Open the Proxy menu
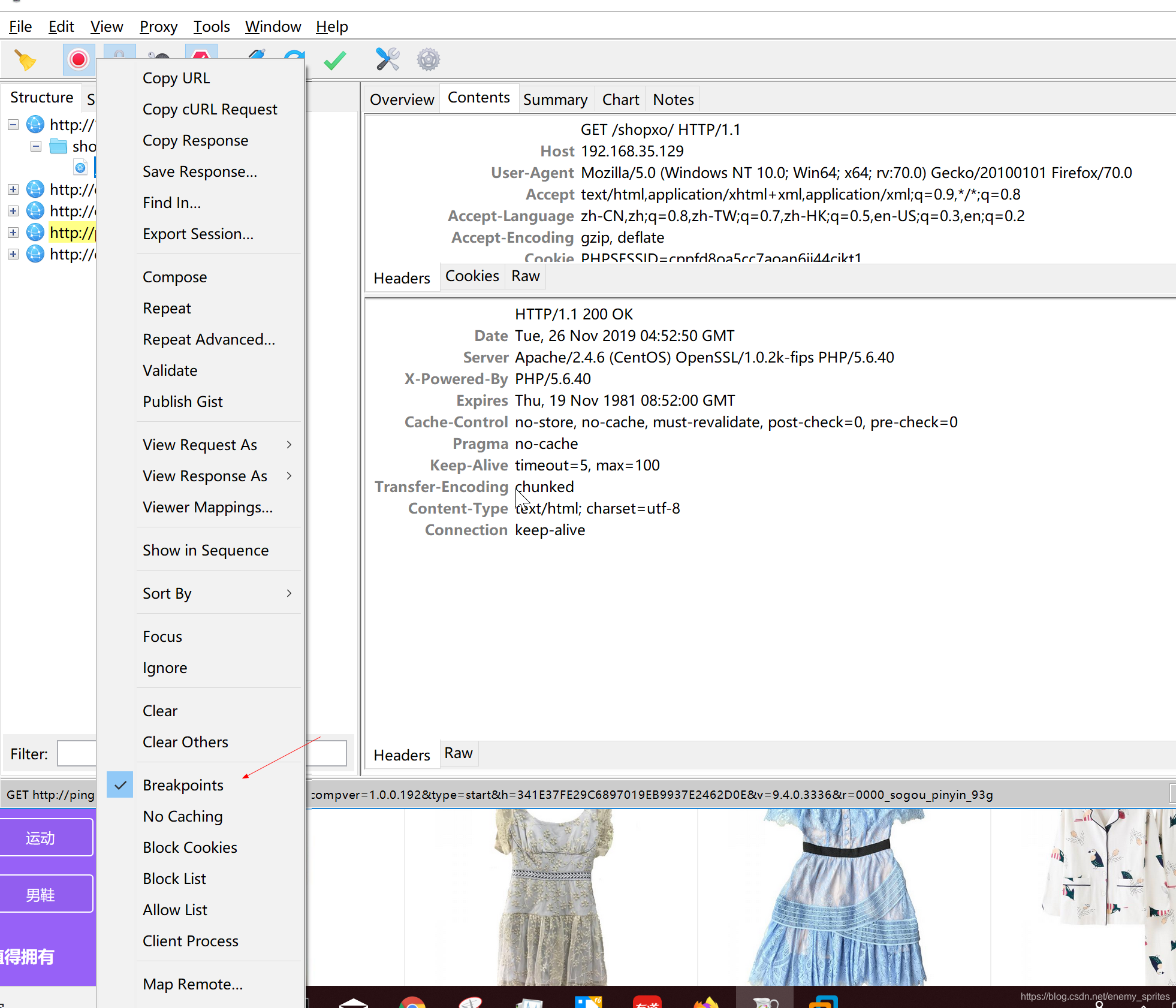Screen dimensions: 1176x1008 click(x=158, y=27)
